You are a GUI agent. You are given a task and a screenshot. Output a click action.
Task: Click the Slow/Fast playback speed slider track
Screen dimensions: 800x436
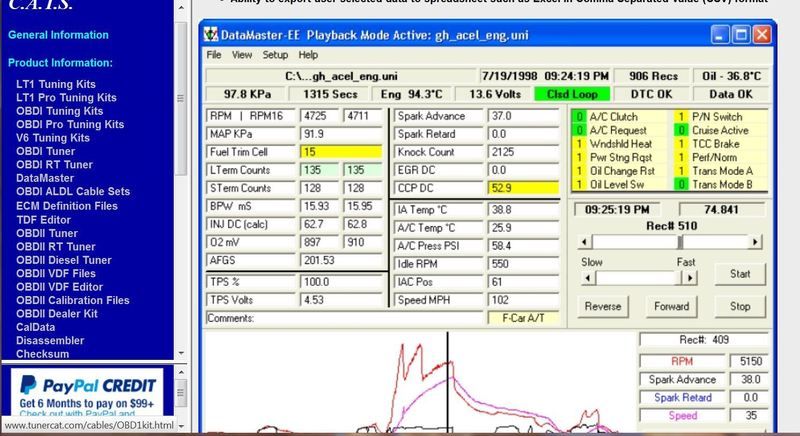[x=639, y=278]
